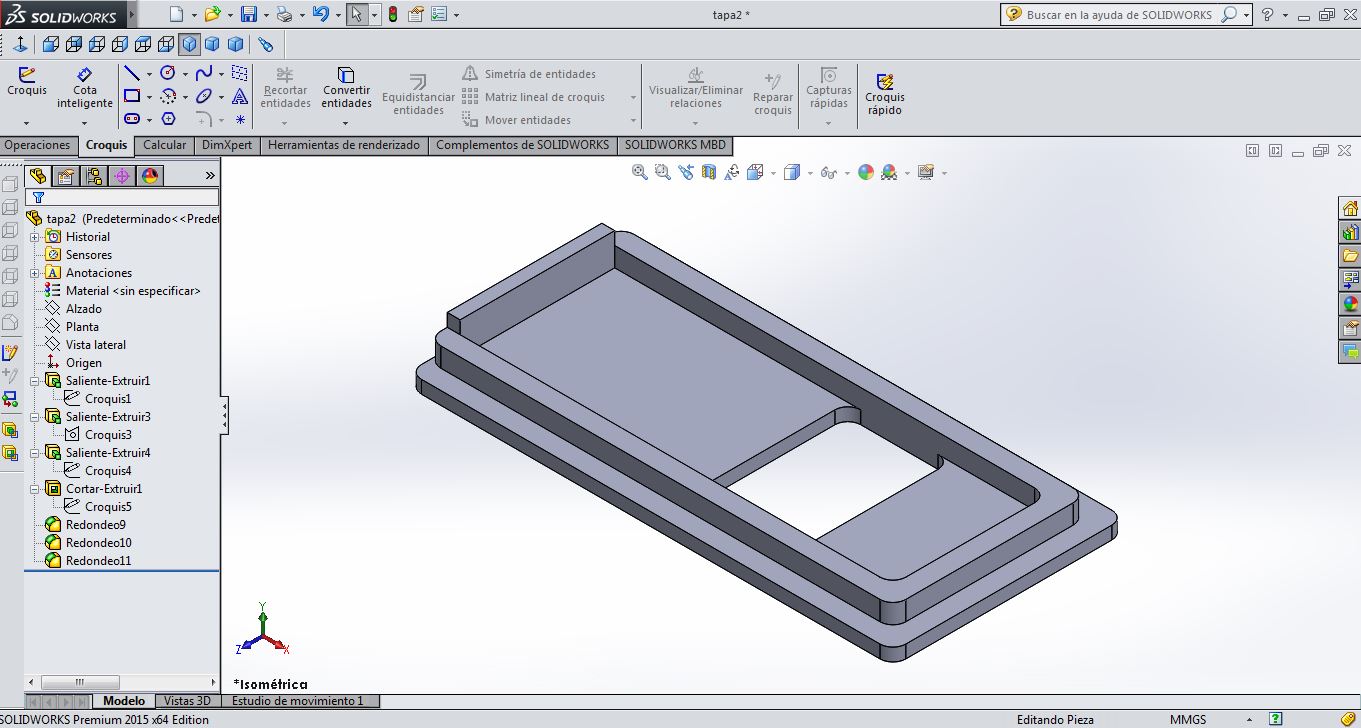Click the SOLIDWORKS help search box
Image resolution: width=1361 pixels, height=728 pixels.
tap(1126, 15)
